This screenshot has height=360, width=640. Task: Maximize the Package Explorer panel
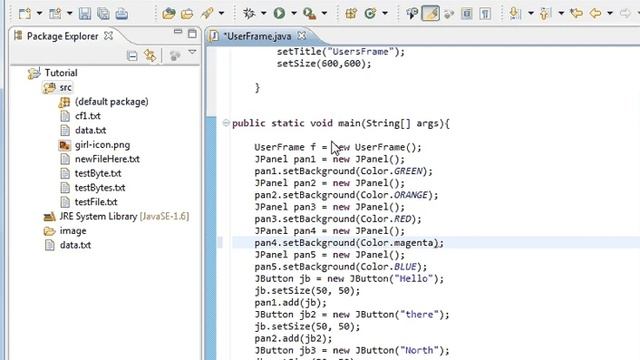[x=192, y=33]
